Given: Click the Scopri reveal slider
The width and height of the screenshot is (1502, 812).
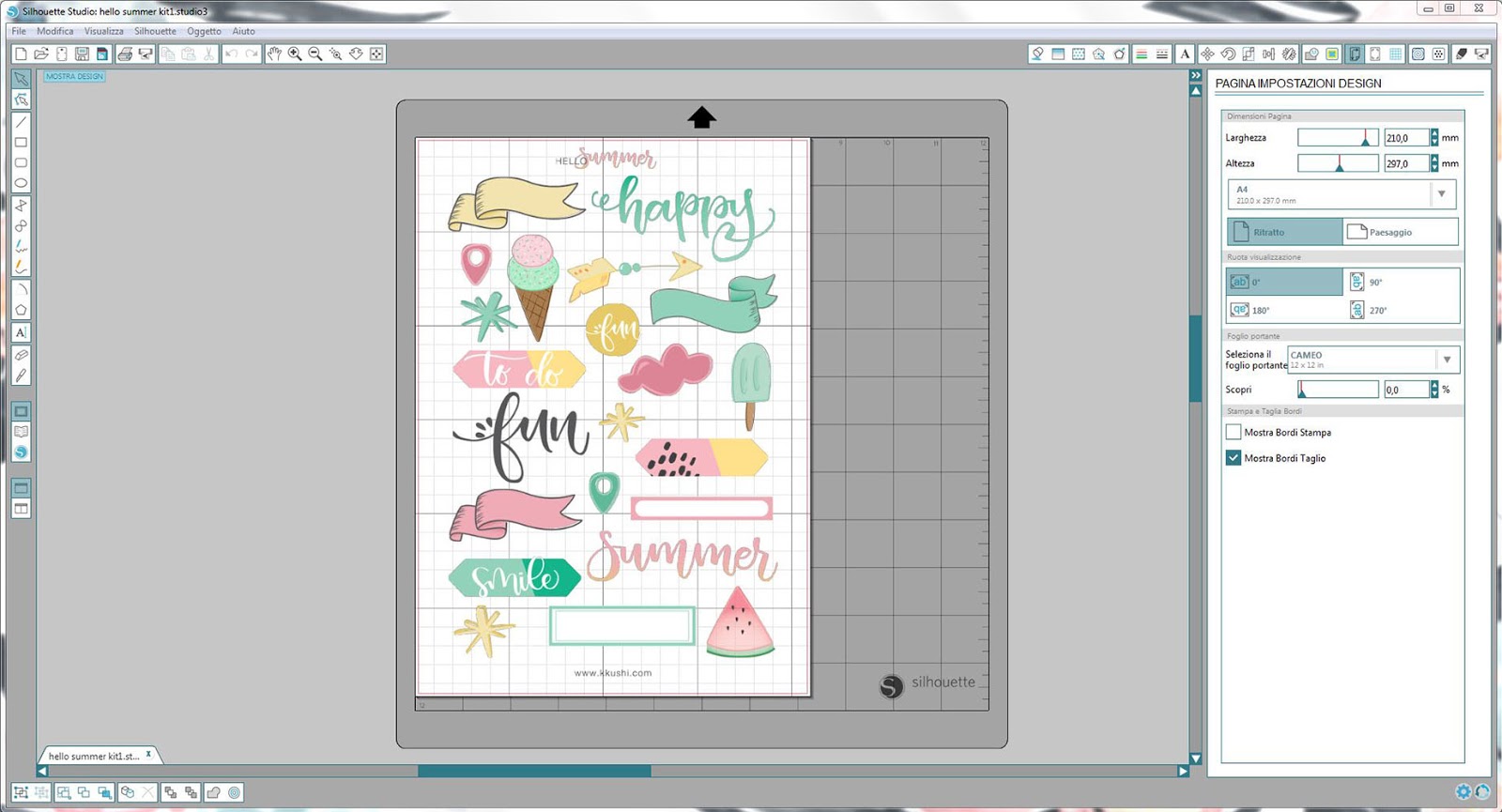Looking at the screenshot, I should coord(1338,390).
